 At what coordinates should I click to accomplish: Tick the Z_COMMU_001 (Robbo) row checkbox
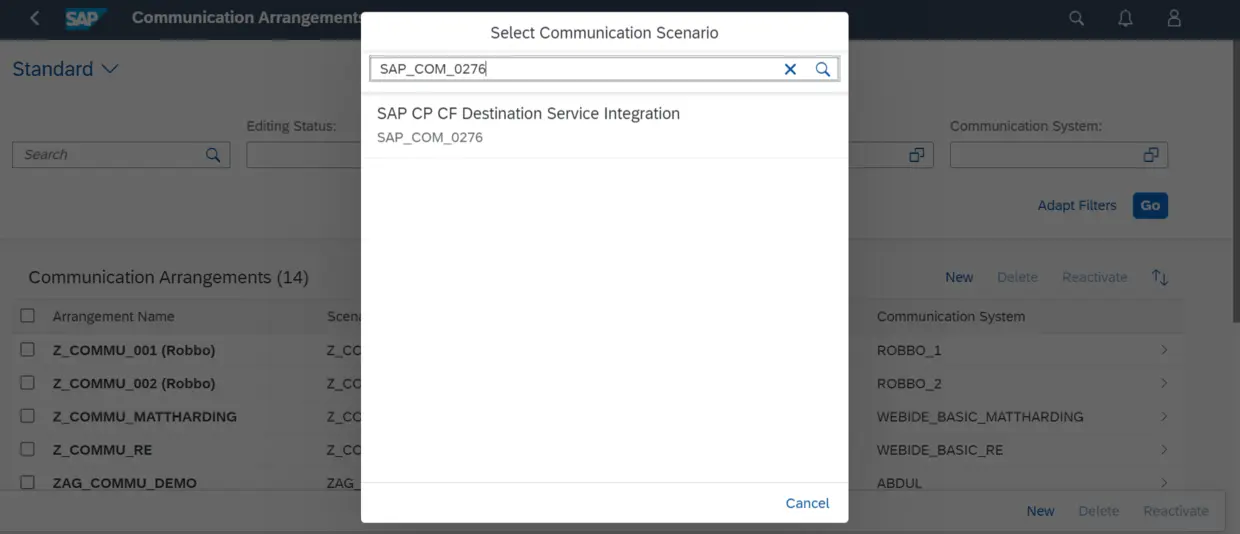[x=28, y=350]
